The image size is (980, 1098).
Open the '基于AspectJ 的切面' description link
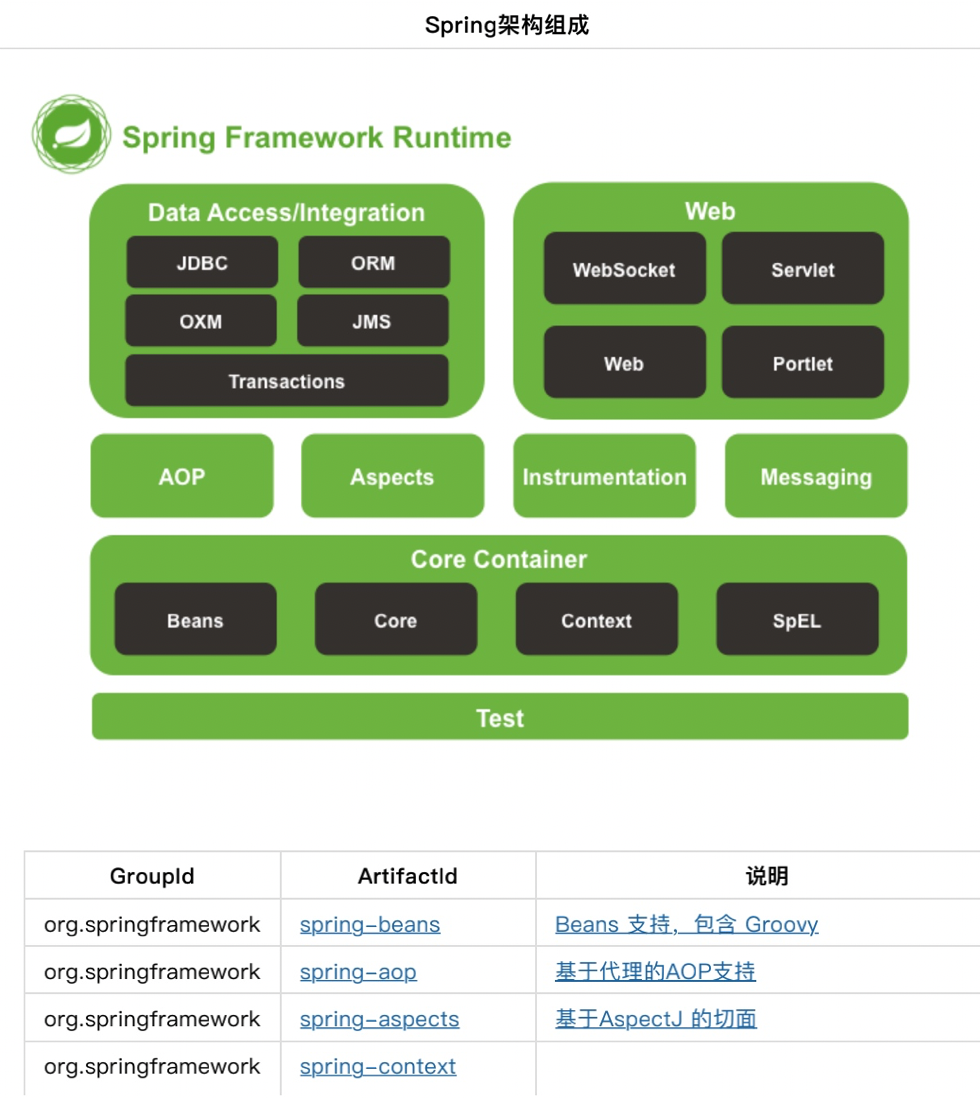click(x=656, y=1019)
